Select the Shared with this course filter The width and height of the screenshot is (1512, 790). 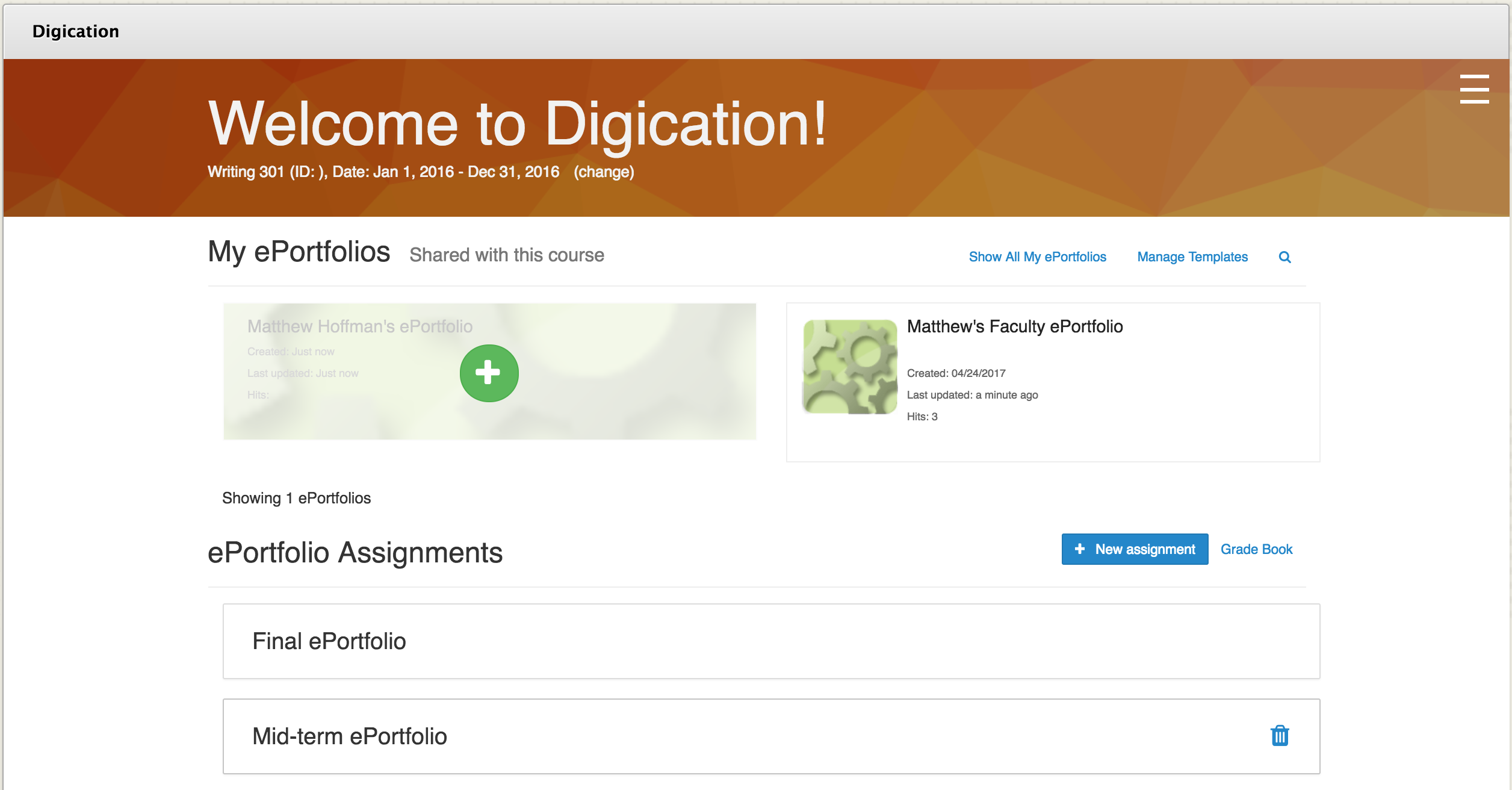507,255
